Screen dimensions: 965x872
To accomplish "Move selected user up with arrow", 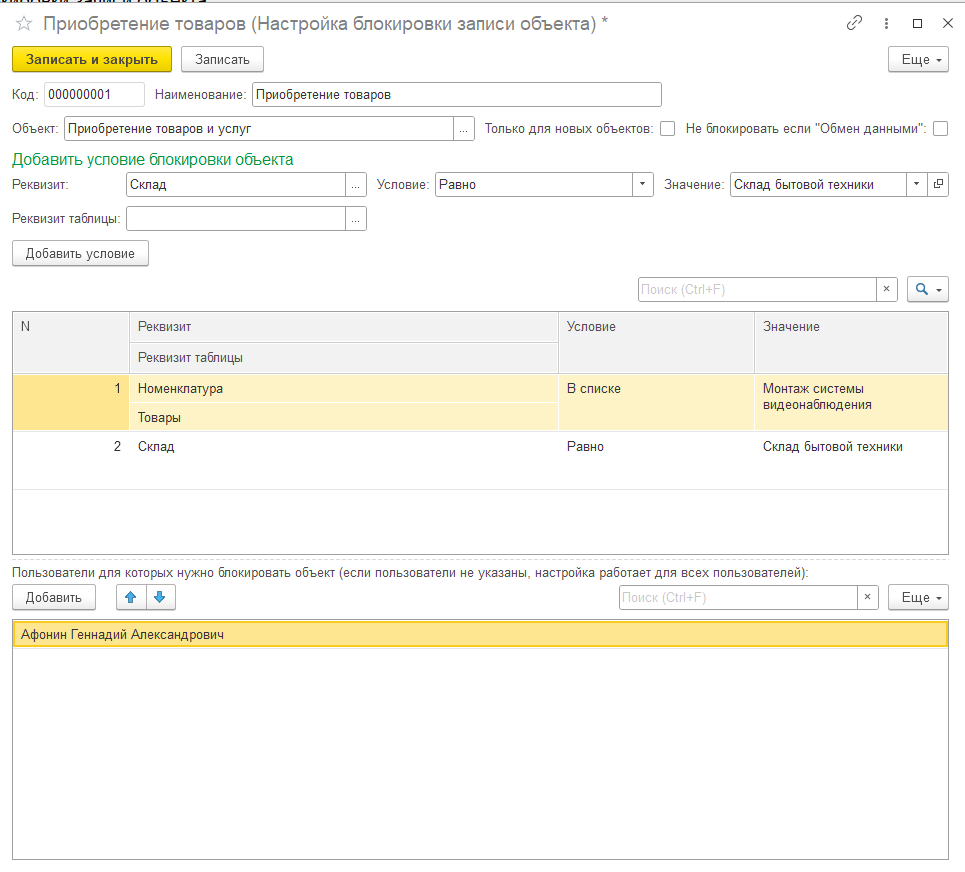I will pyautogui.click(x=130, y=598).
